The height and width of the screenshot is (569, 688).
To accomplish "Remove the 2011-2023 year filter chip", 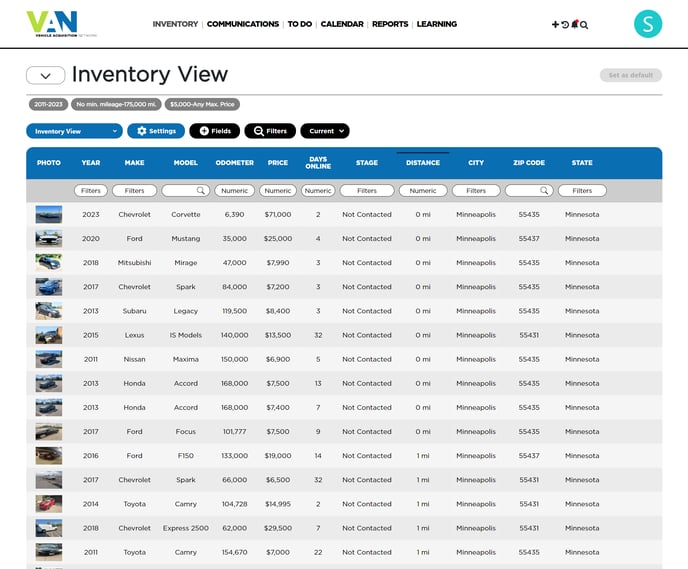I will pyautogui.click(x=47, y=104).
